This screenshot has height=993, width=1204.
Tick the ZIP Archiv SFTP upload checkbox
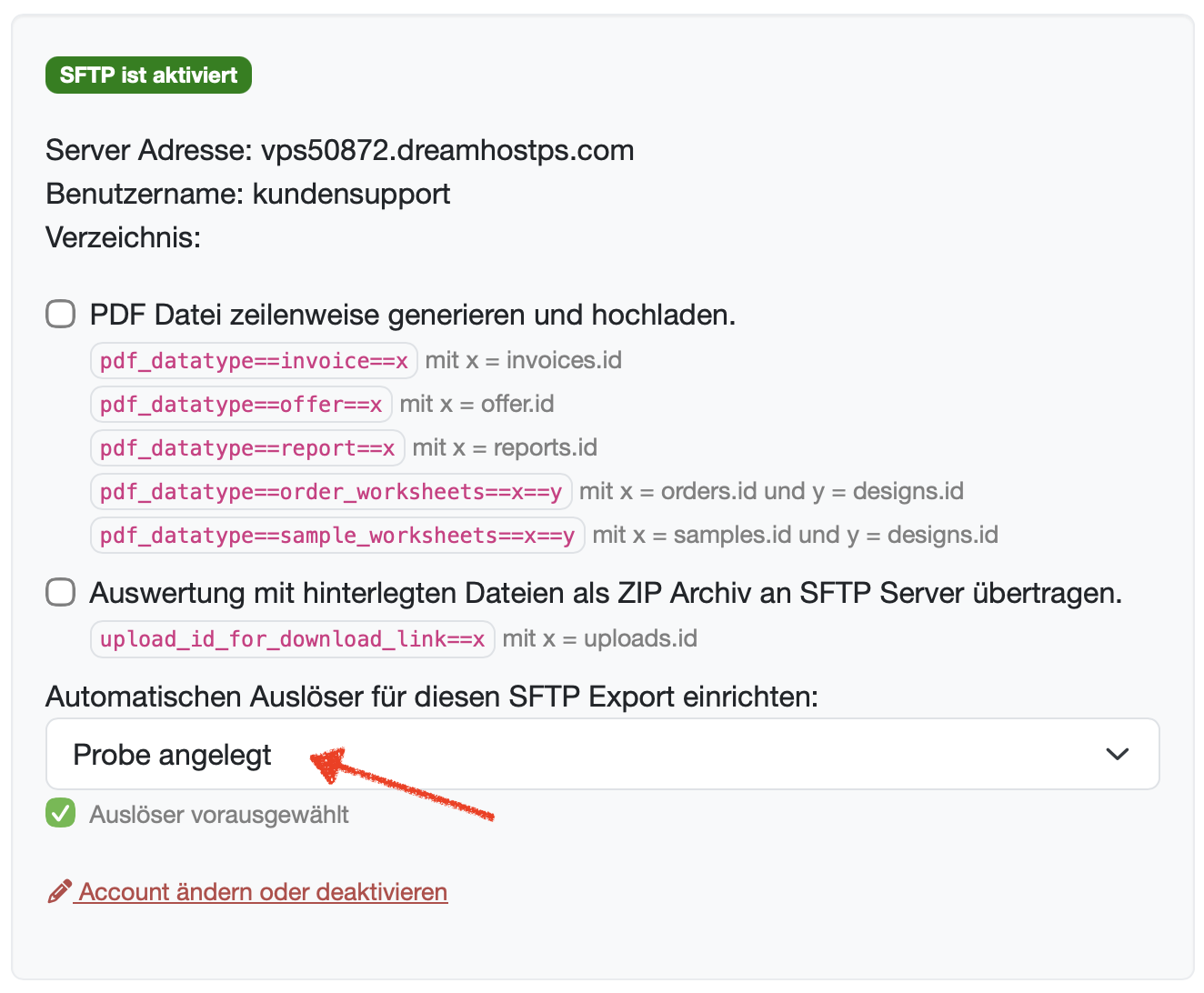pyautogui.click(x=61, y=593)
